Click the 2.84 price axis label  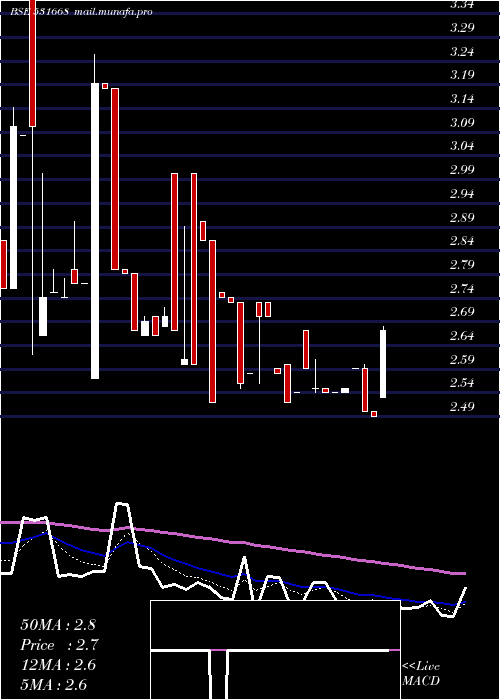(x=462, y=241)
